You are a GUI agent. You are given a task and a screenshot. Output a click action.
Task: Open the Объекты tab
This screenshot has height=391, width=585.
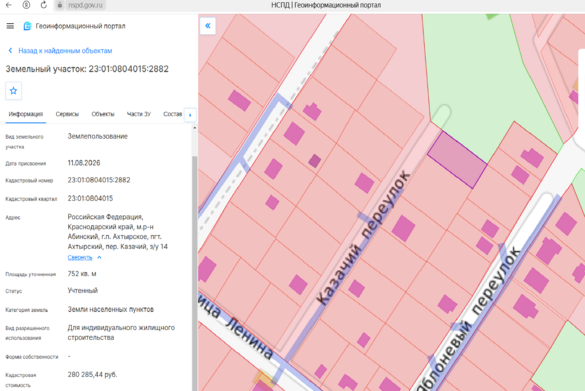click(x=103, y=114)
